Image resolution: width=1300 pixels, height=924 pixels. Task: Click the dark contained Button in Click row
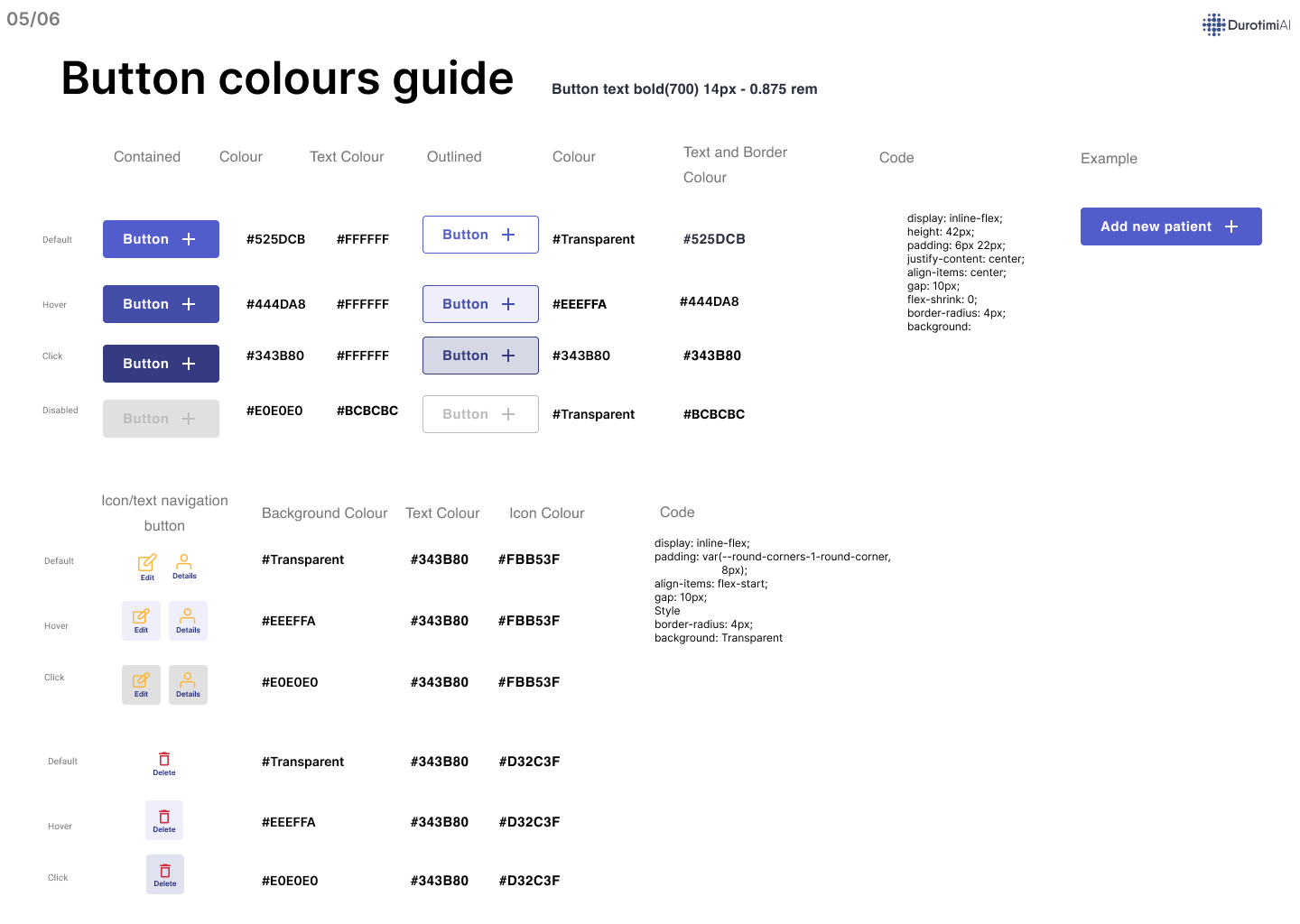(x=161, y=363)
